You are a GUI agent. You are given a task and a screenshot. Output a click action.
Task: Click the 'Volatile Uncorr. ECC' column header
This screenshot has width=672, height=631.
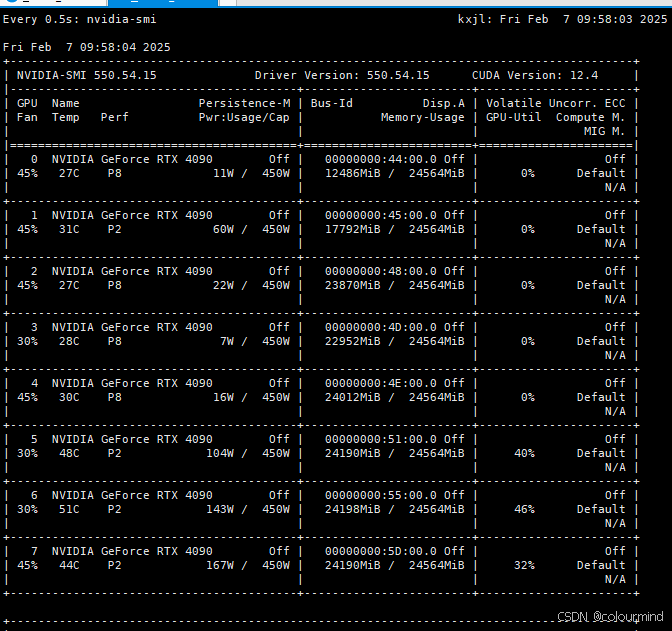pos(555,103)
